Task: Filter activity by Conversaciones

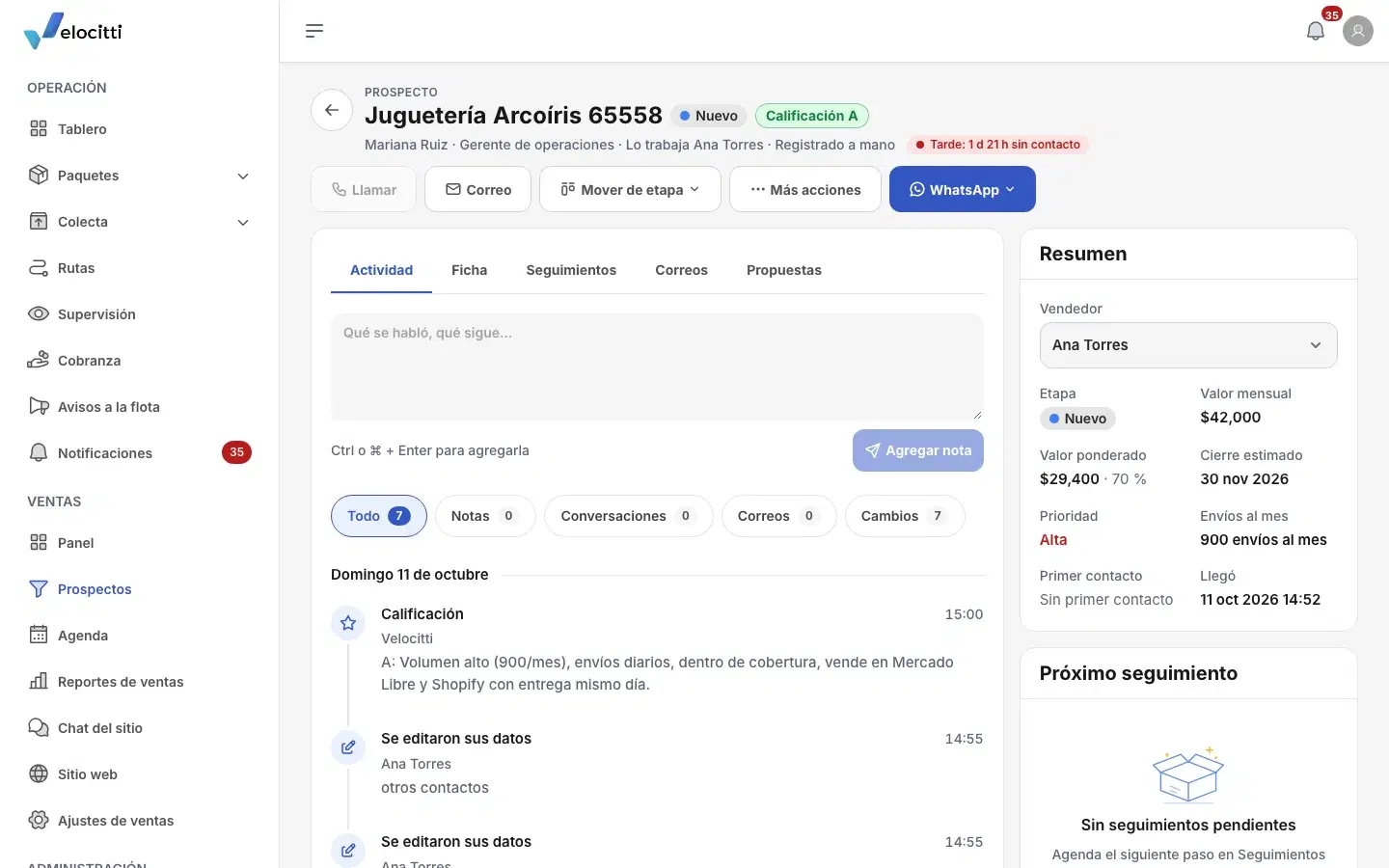Action: [628, 516]
